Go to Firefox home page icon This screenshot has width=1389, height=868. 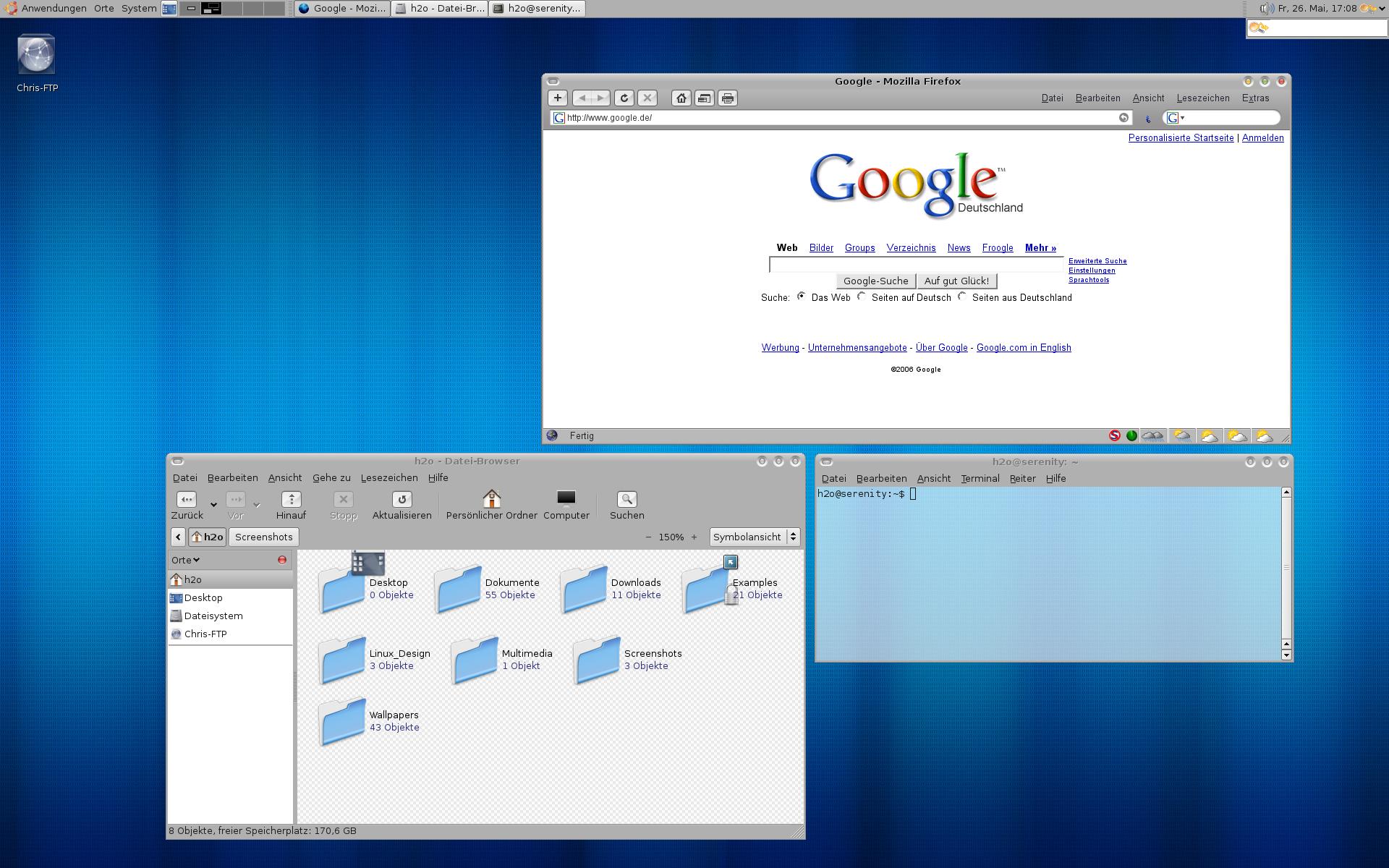pyautogui.click(x=681, y=98)
